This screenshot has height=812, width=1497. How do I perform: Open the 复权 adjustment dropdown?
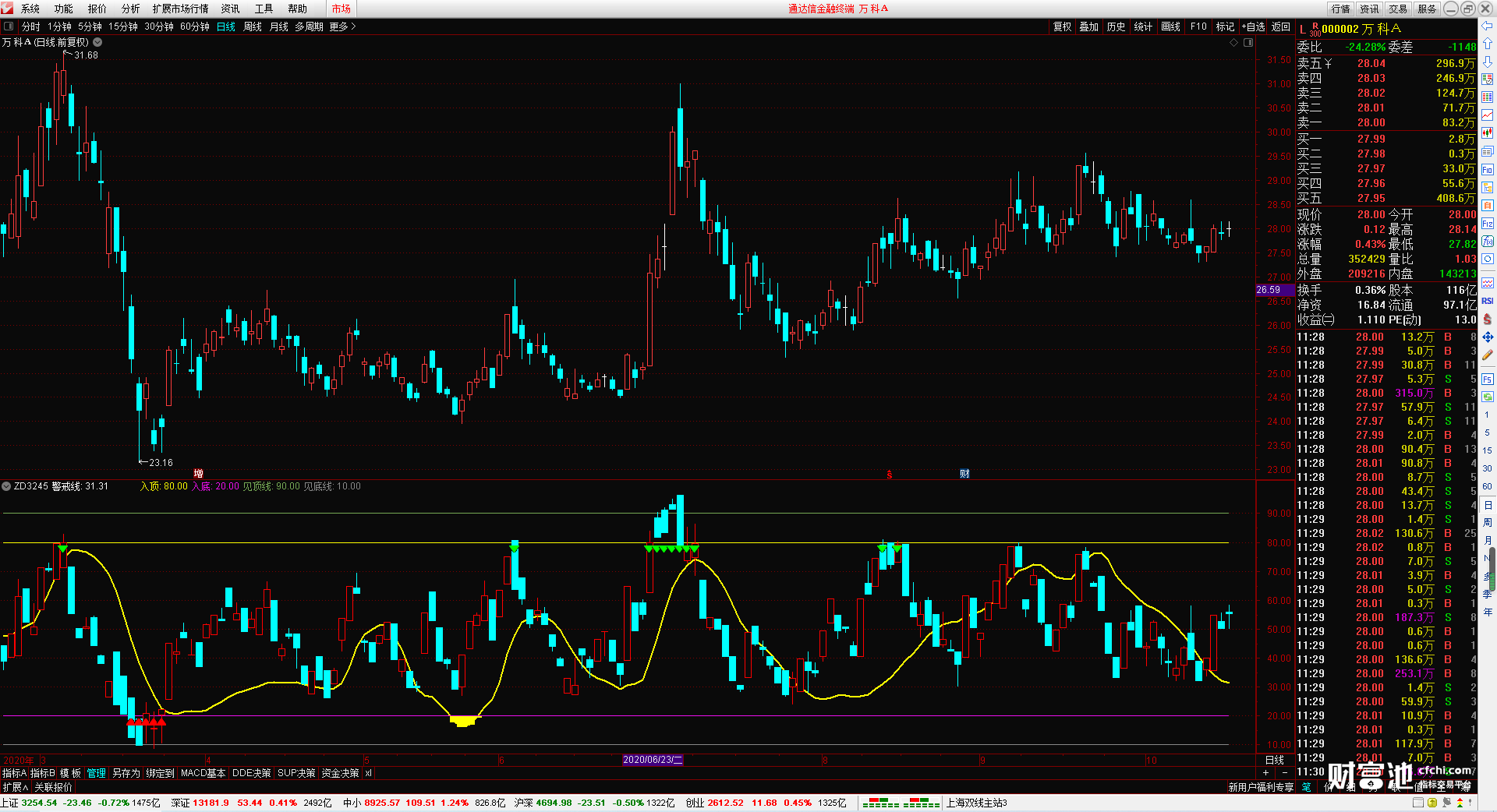[1063, 26]
